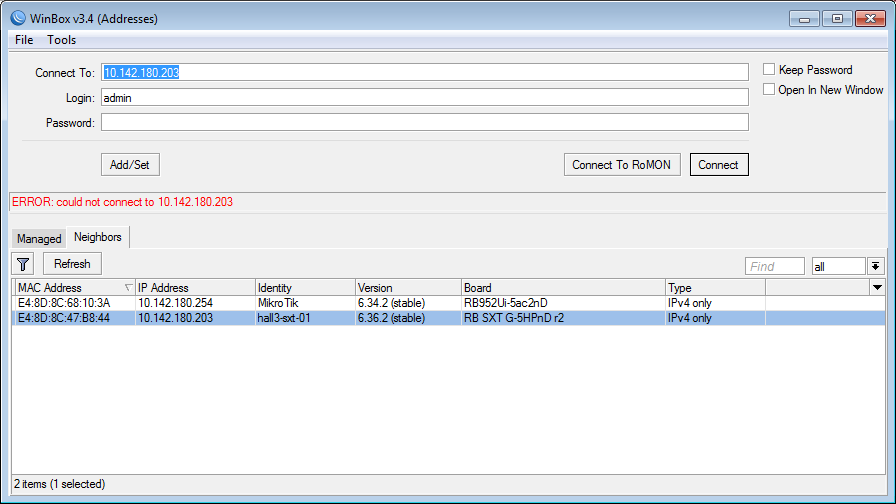The image size is (896, 504).
Task: Click version 6.34.2 (stable) cell
Action: 391,303
